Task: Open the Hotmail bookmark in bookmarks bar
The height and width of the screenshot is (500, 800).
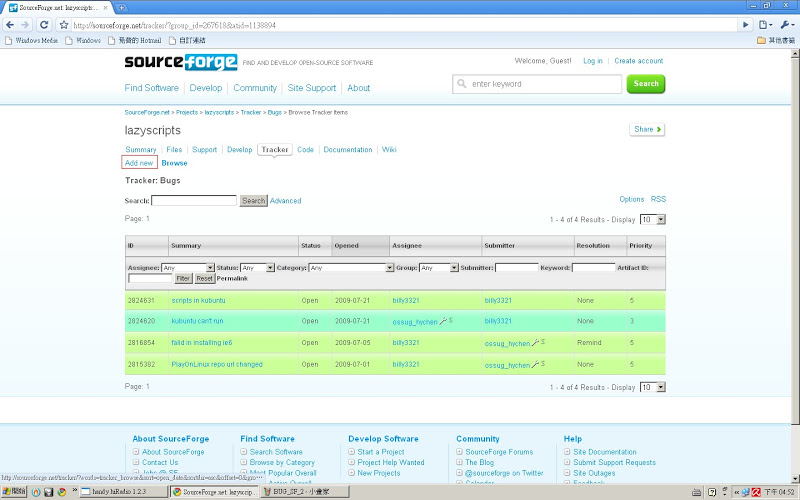Action: click(135, 40)
